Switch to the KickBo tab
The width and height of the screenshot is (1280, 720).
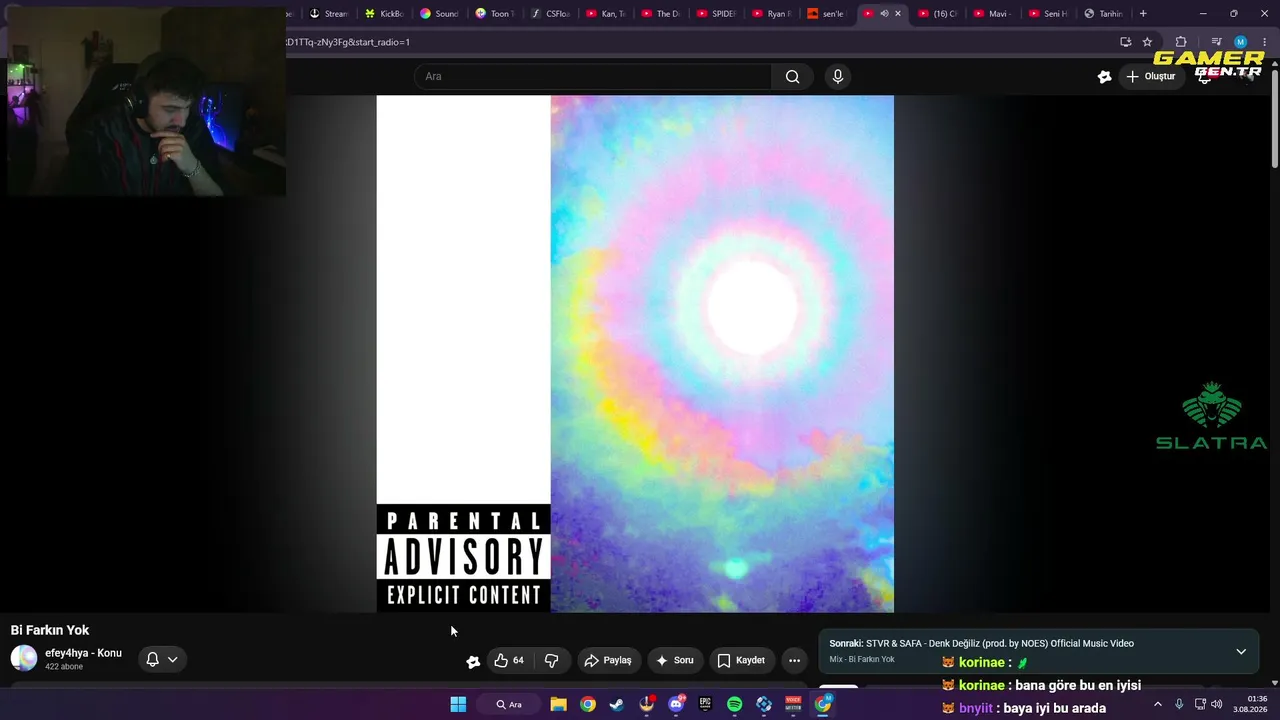[x=384, y=14]
